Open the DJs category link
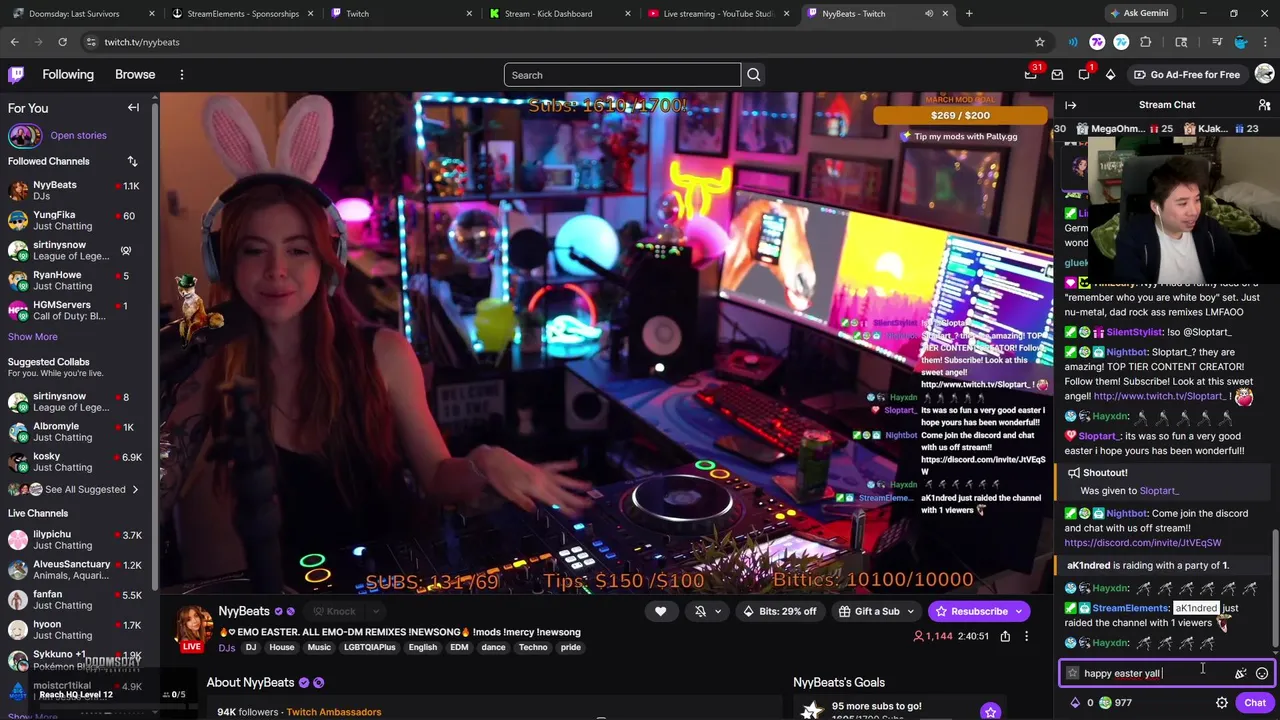Screen dimensions: 1280x720 (227, 648)
